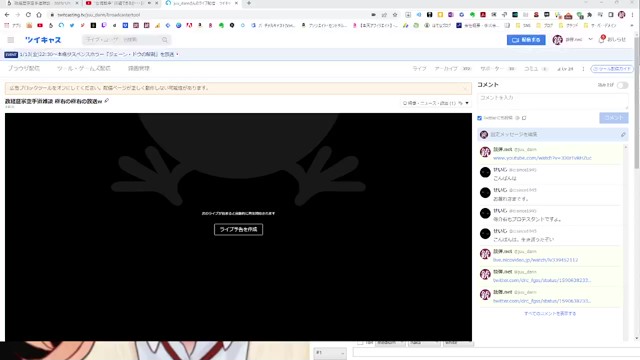Click pop-out icon beside Twitter checkbox
The image size is (640, 360).
(x=524, y=118)
